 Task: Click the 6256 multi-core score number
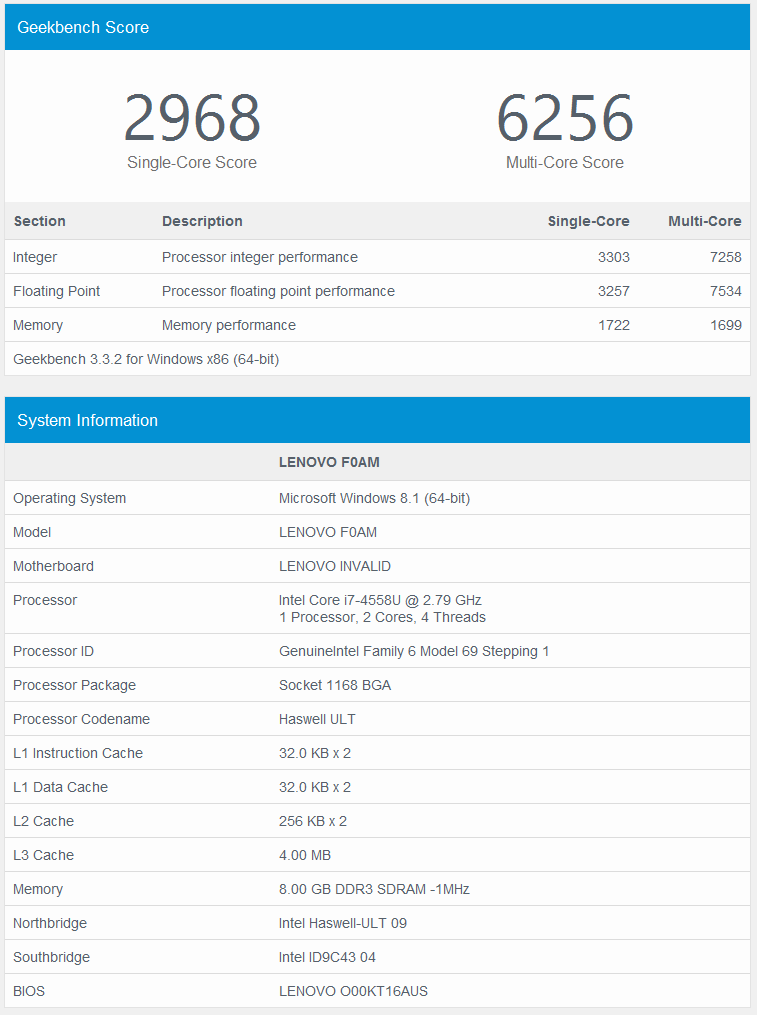(565, 119)
